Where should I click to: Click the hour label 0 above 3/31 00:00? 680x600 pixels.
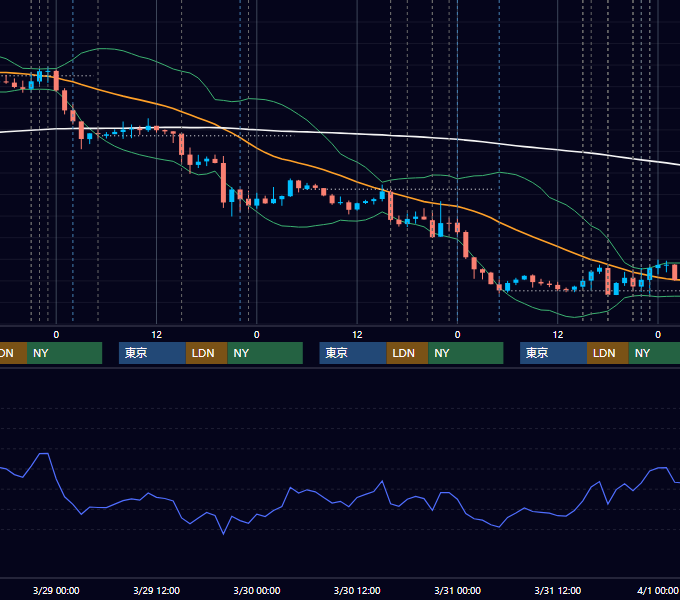pyautogui.click(x=458, y=335)
